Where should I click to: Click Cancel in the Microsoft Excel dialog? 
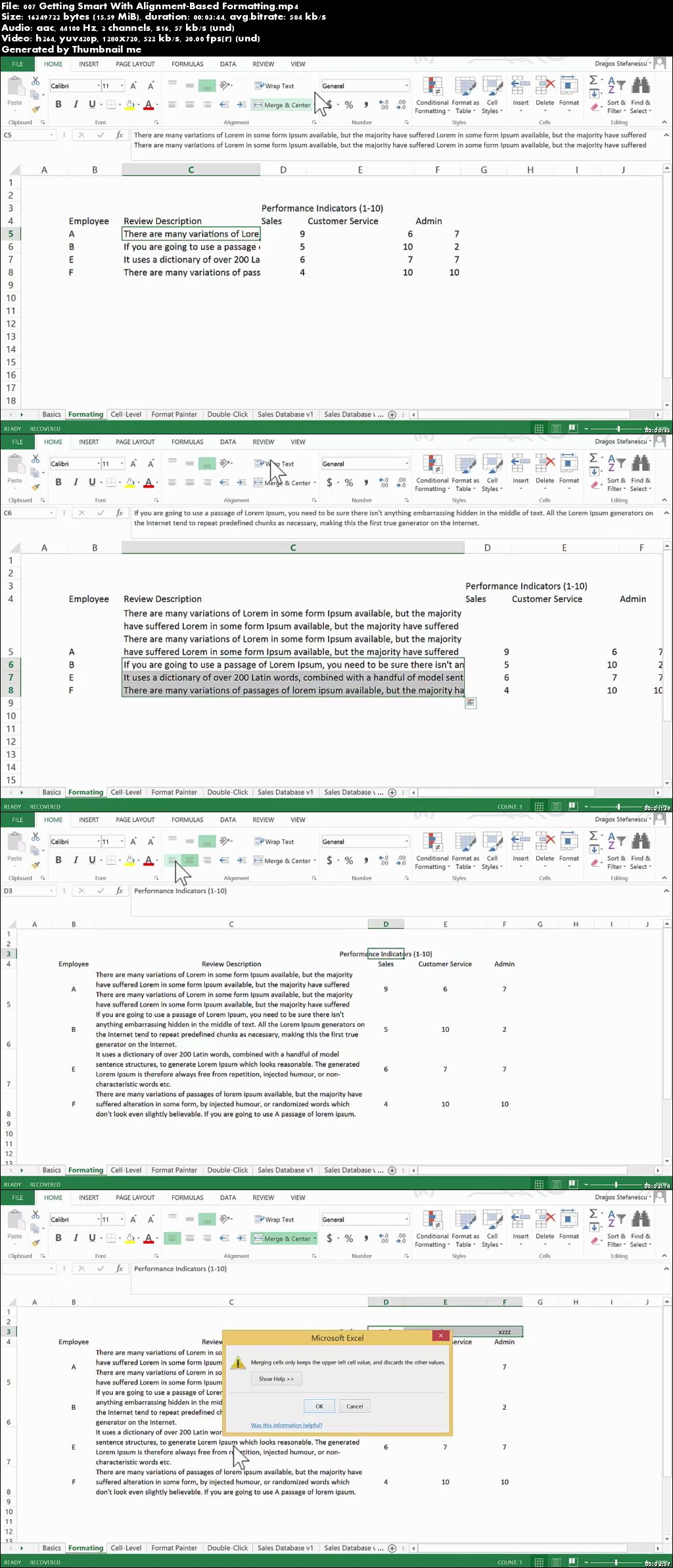pyautogui.click(x=355, y=1406)
